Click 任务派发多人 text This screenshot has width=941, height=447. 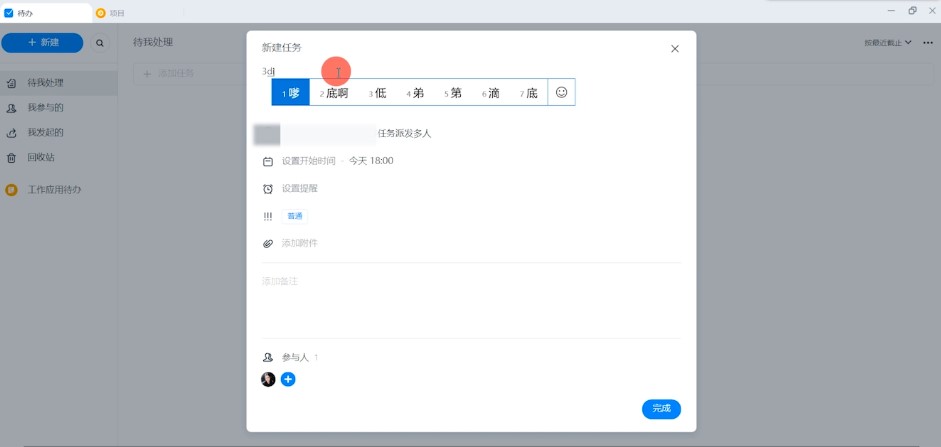pos(404,133)
